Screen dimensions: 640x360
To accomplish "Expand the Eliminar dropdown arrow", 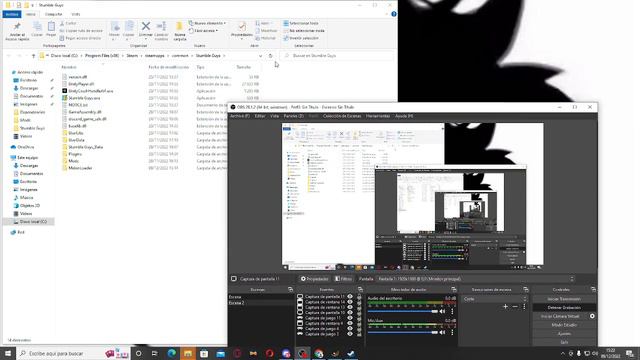I will (x=146, y=40).
